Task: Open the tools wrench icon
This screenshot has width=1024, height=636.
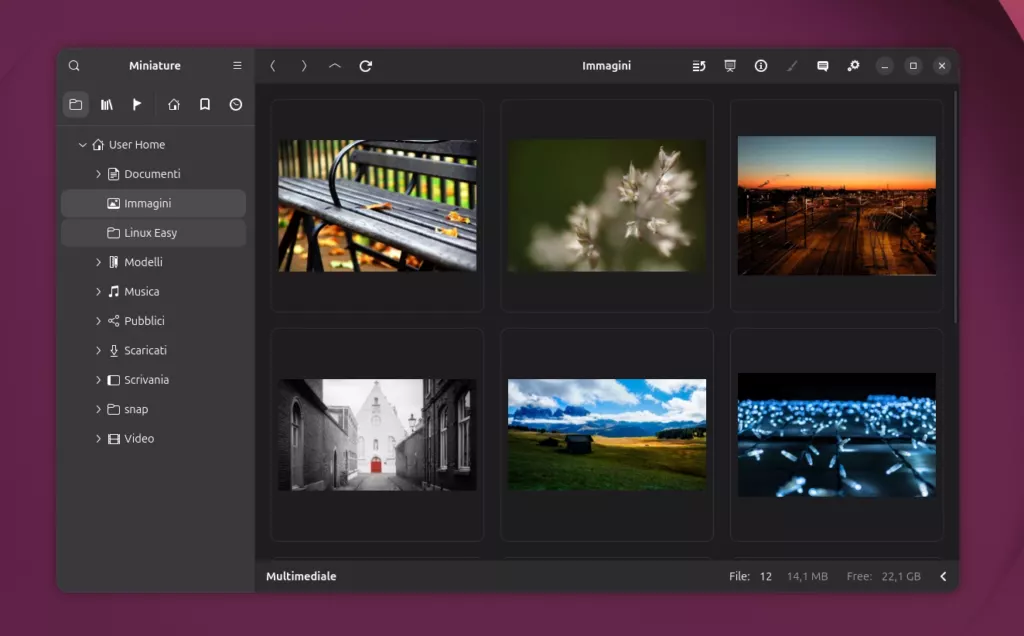Action: click(x=854, y=66)
